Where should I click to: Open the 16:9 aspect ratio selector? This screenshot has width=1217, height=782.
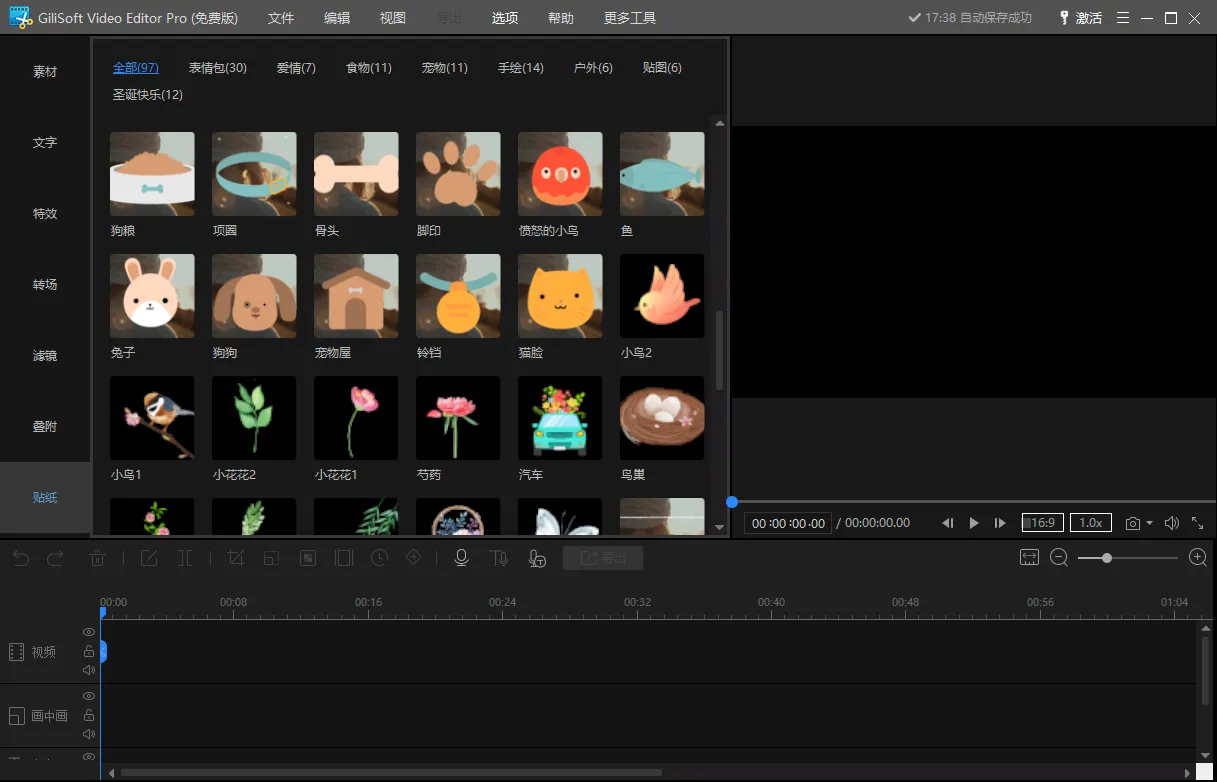coord(1042,523)
